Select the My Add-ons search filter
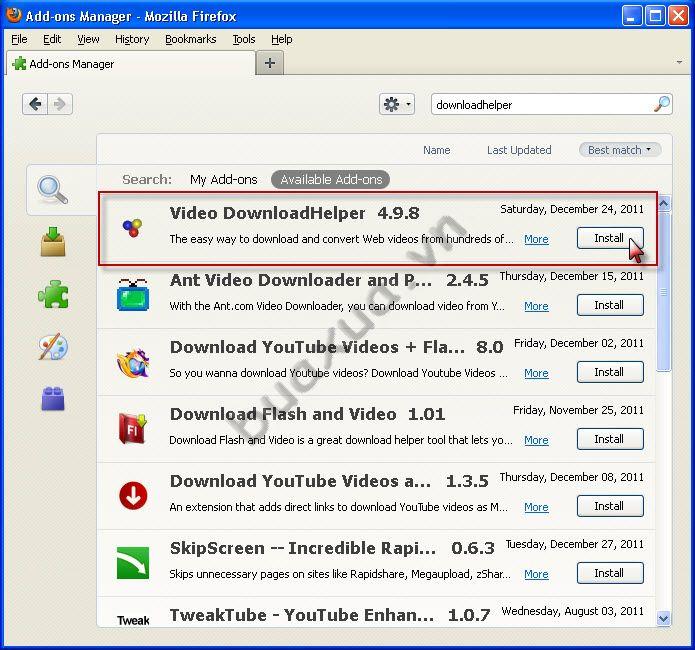Image resolution: width=695 pixels, height=650 pixels. coord(223,180)
